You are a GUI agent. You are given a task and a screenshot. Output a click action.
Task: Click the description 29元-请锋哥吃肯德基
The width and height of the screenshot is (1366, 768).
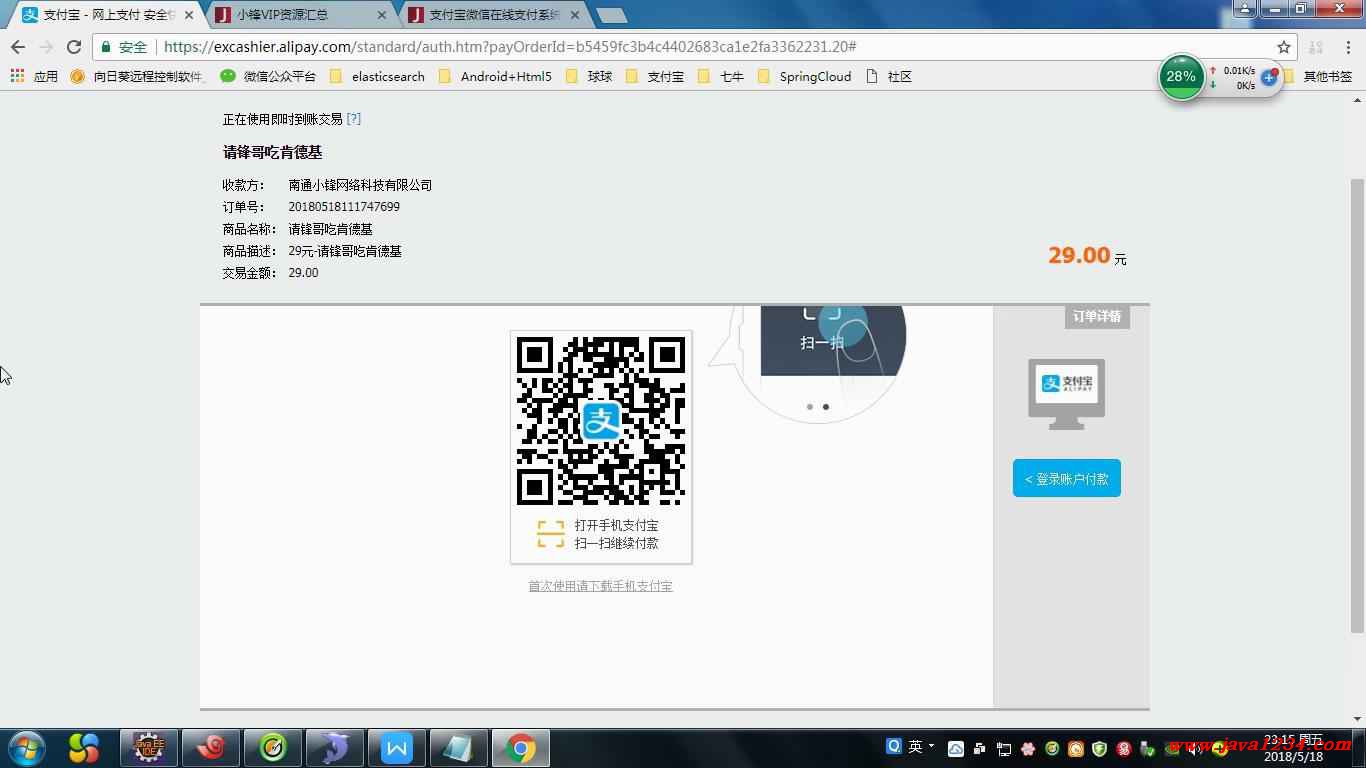[x=345, y=251]
